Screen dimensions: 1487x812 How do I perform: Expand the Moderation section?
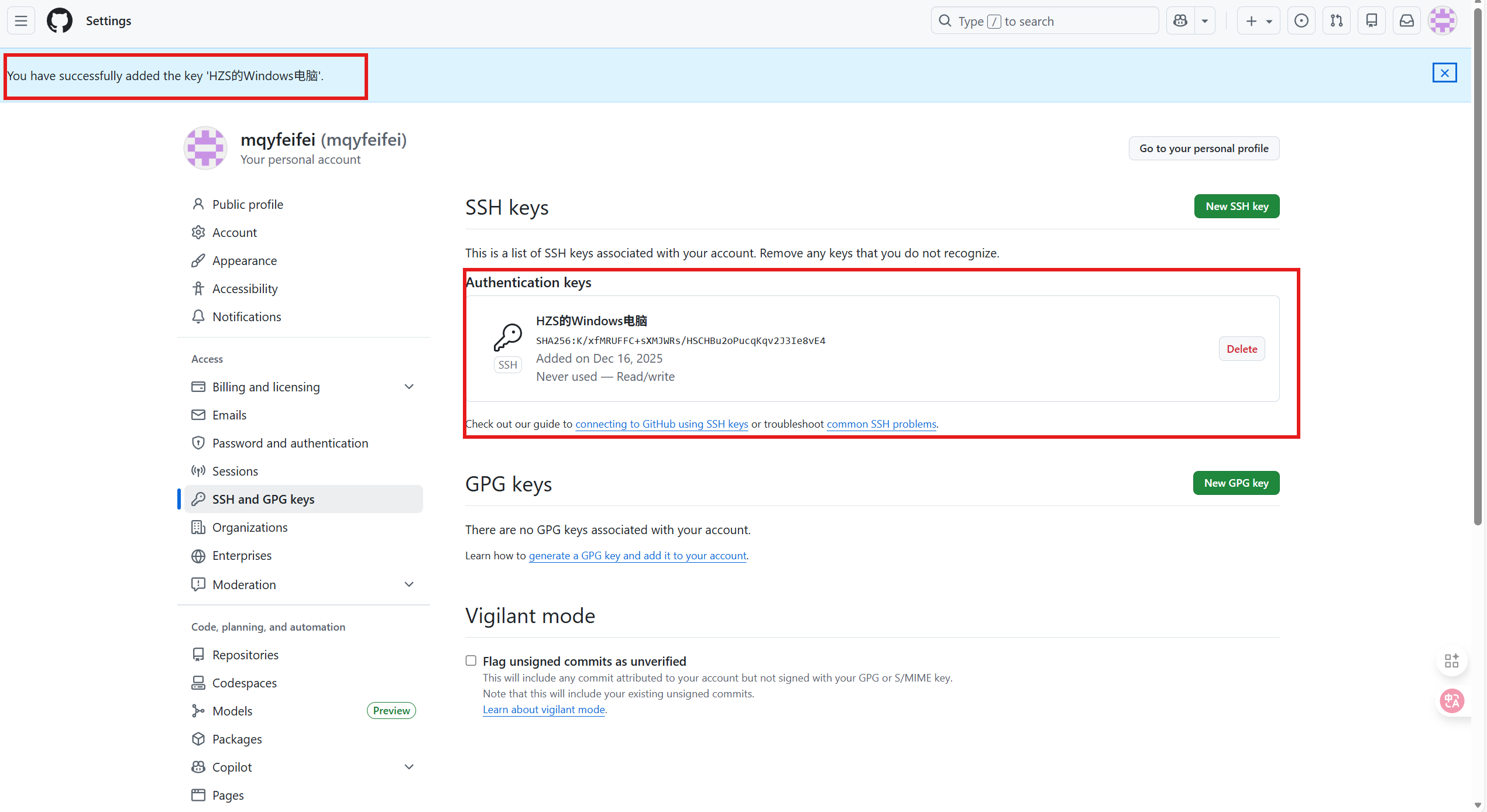[x=409, y=584]
